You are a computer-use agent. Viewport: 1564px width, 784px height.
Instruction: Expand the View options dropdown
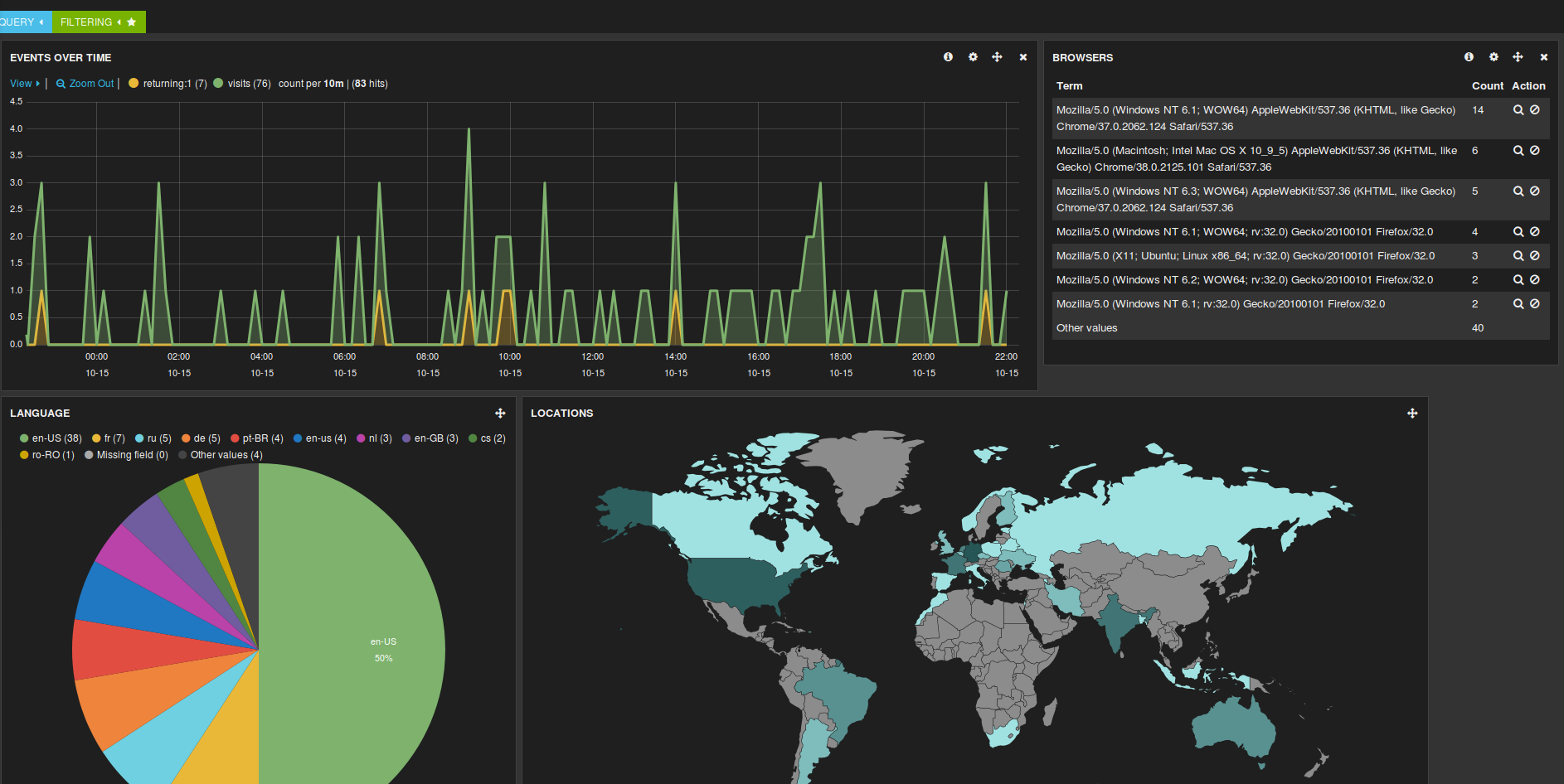click(25, 84)
